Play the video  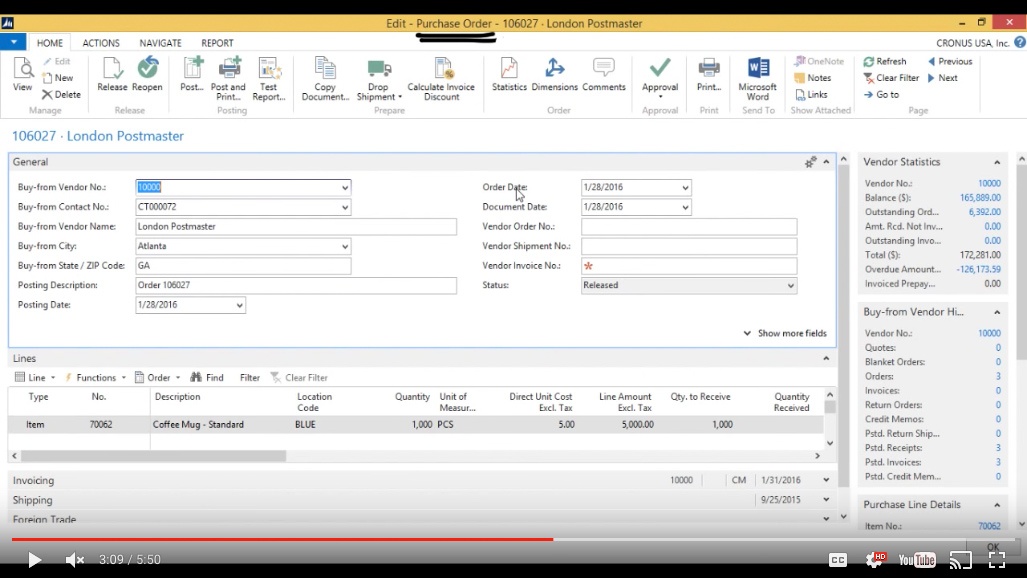click(x=34, y=560)
